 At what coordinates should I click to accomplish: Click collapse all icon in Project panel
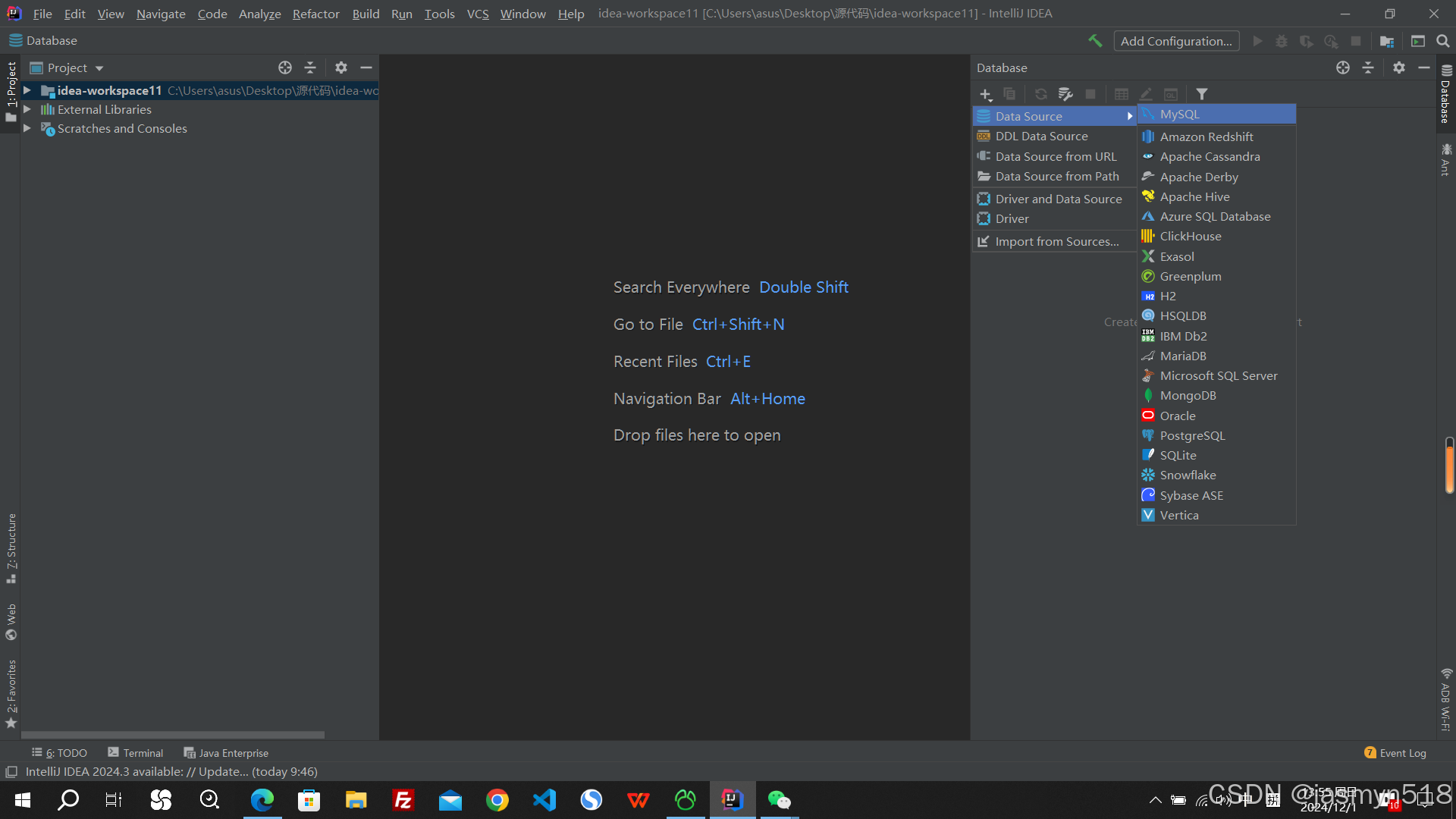[x=310, y=67]
